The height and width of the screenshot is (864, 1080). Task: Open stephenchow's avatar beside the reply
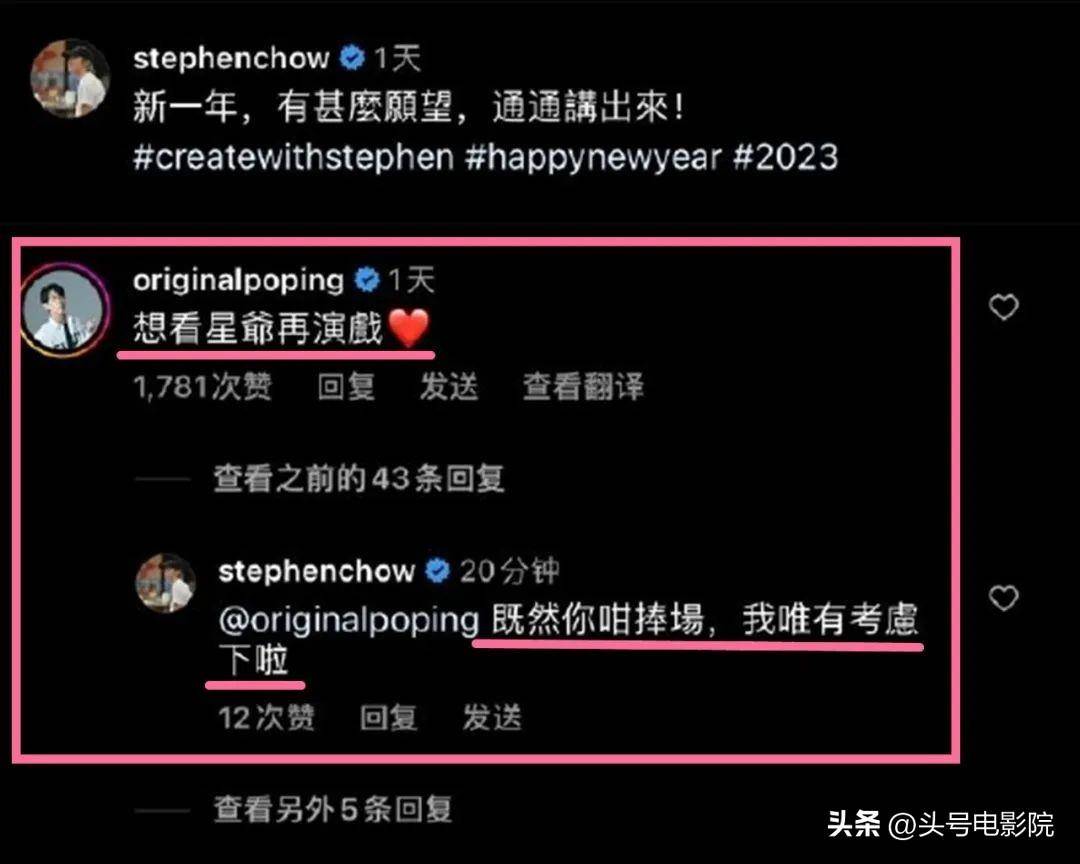[x=166, y=583]
